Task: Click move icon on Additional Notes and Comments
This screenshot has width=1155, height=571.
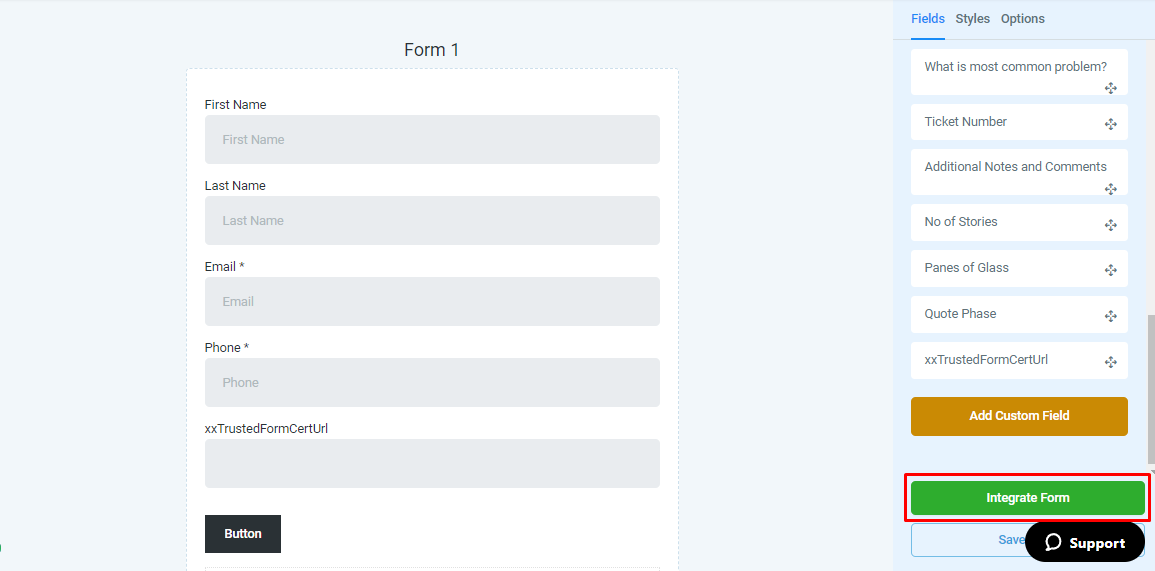Action: tap(1110, 189)
